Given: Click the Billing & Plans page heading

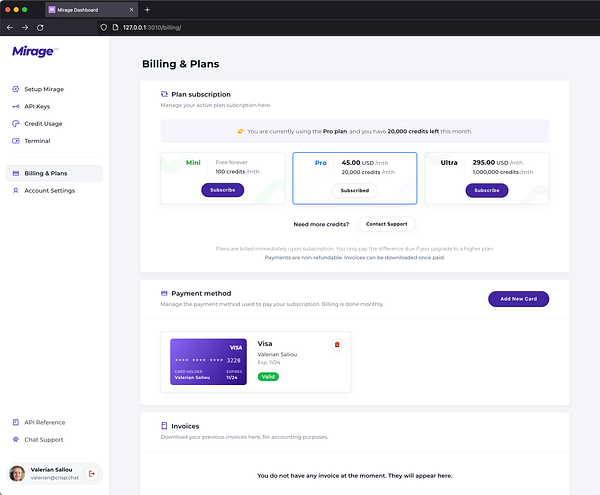Looking at the screenshot, I should tap(181, 64).
